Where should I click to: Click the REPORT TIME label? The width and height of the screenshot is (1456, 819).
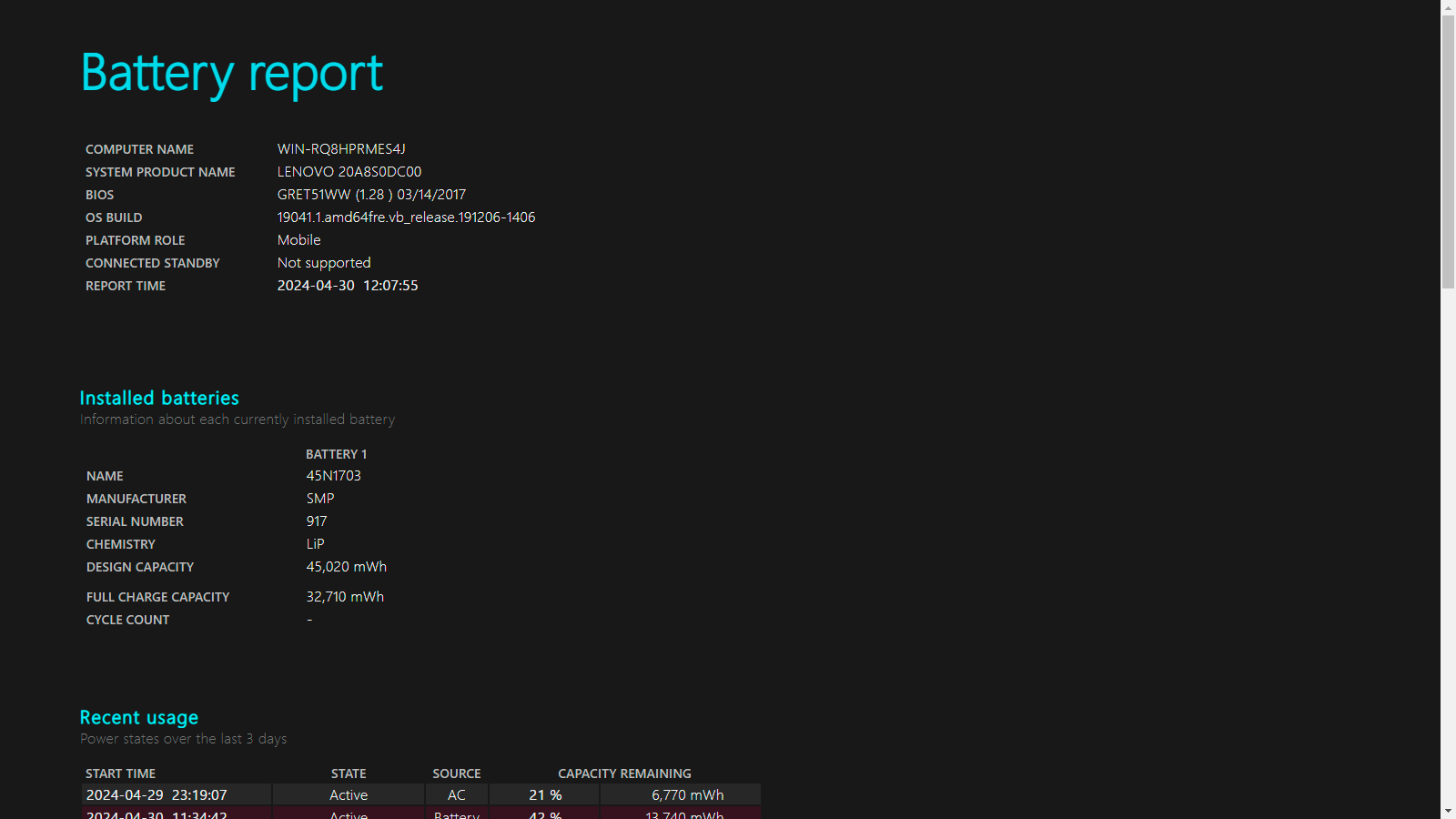point(126,286)
